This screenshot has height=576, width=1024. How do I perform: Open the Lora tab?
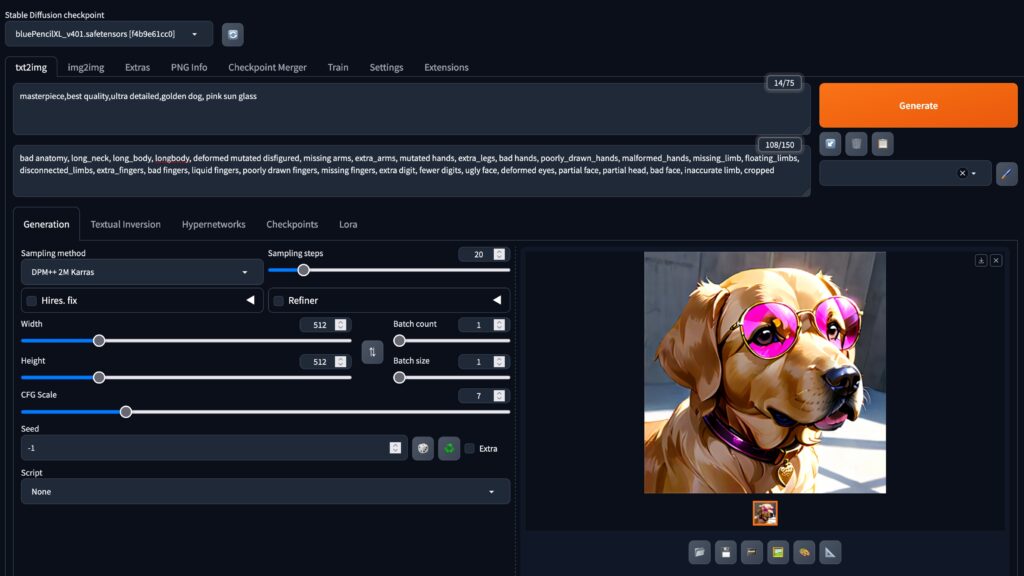click(x=348, y=224)
